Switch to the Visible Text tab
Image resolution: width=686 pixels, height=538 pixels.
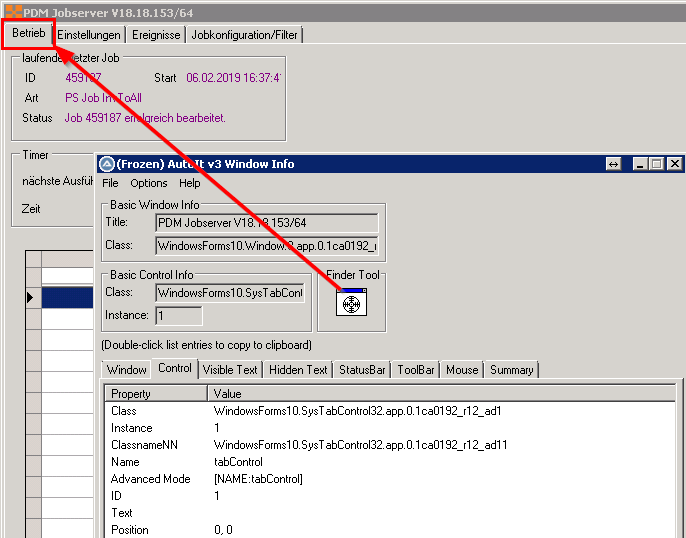coord(230,370)
